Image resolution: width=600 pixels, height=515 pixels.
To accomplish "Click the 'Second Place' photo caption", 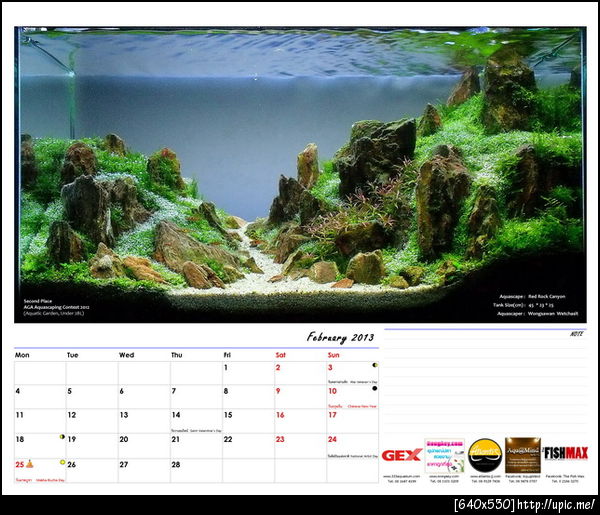I will (38, 301).
